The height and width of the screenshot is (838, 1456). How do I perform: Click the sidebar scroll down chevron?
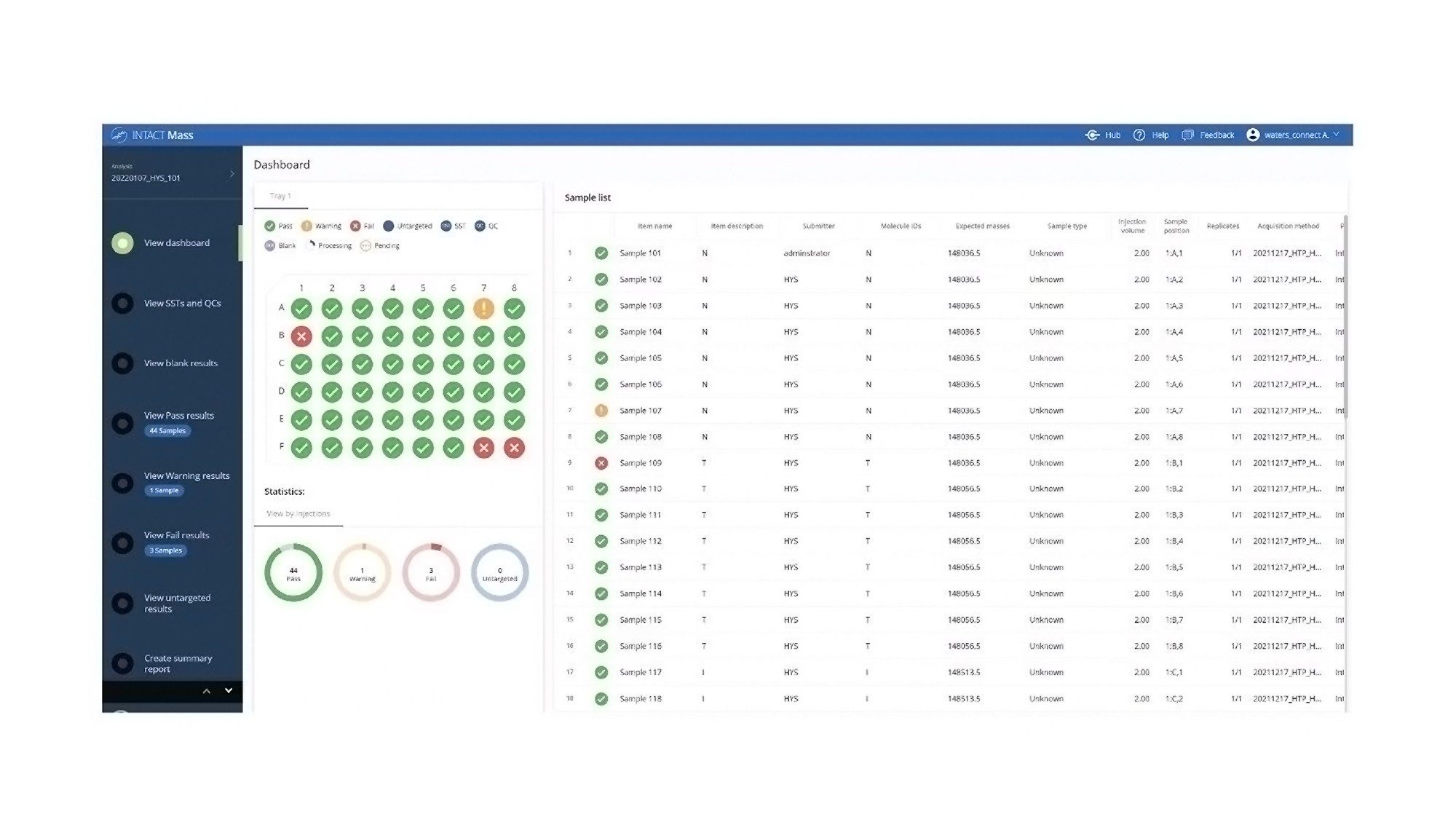tap(229, 690)
